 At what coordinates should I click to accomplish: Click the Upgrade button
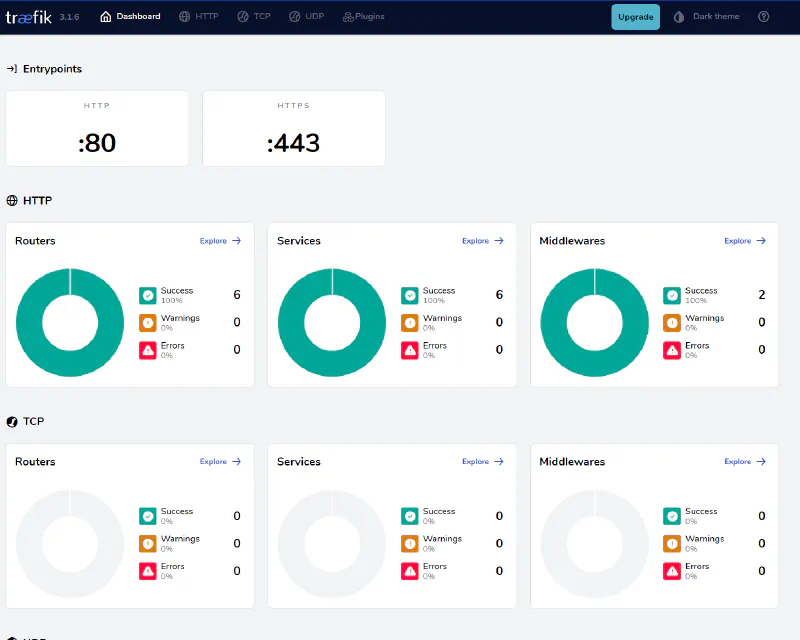click(635, 17)
